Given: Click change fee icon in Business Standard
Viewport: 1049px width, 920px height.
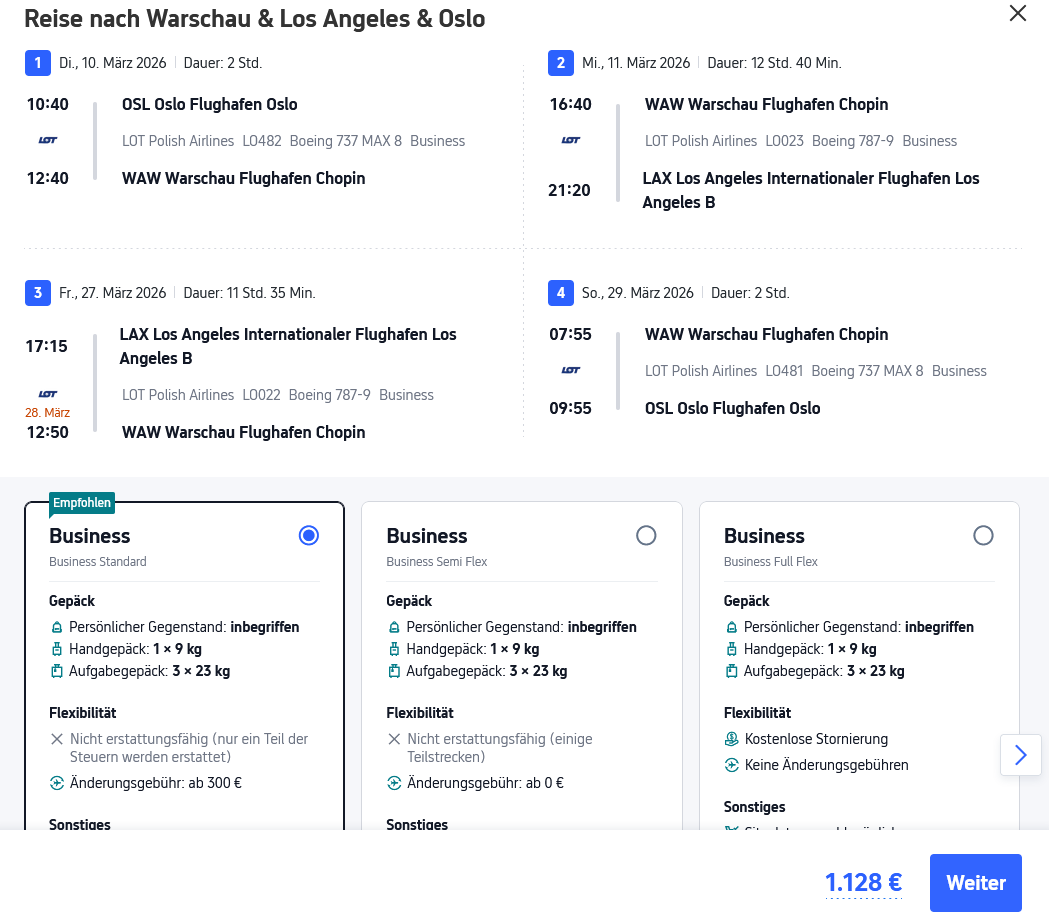Looking at the screenshot, I should click(x=57, y=783).
